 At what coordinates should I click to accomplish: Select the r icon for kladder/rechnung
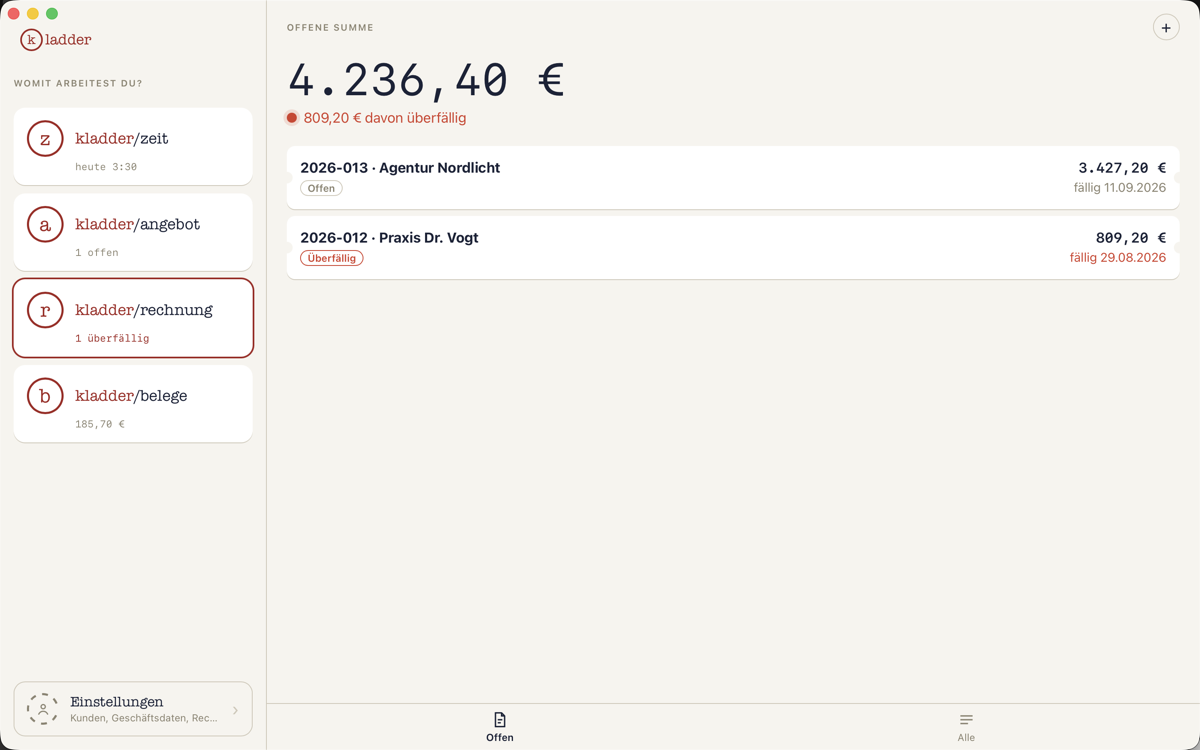pos(45,310)
